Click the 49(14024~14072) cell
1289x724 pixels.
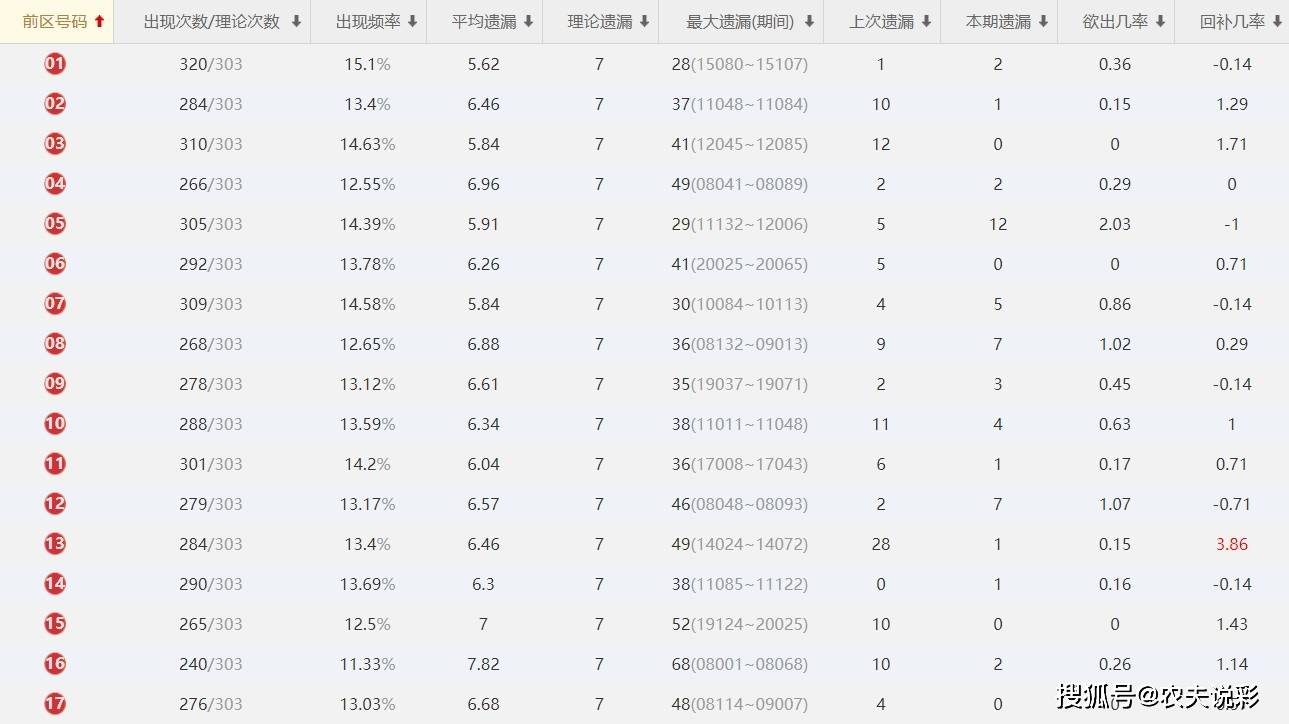(x=740, y=544)
